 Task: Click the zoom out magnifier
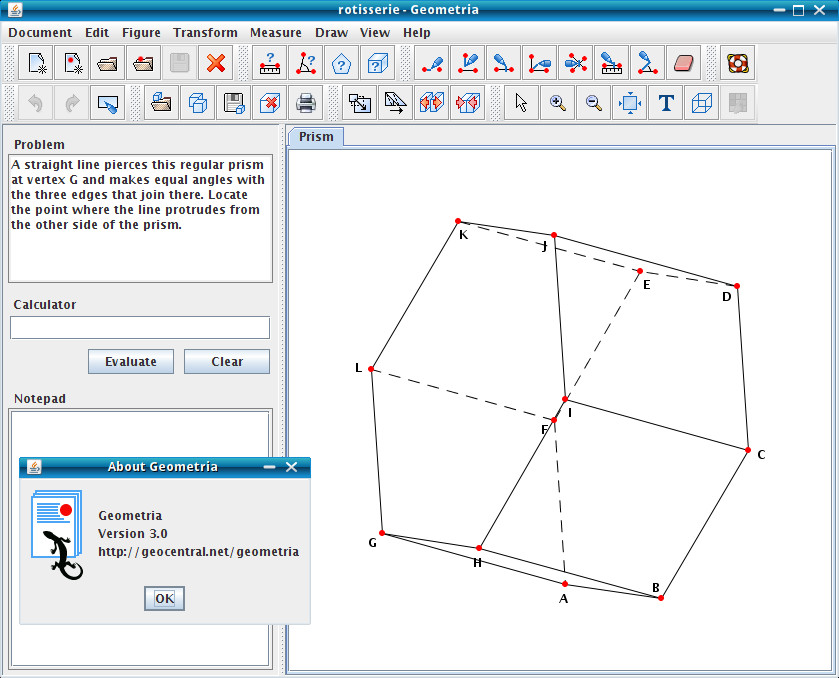click(x=594, y=103)
